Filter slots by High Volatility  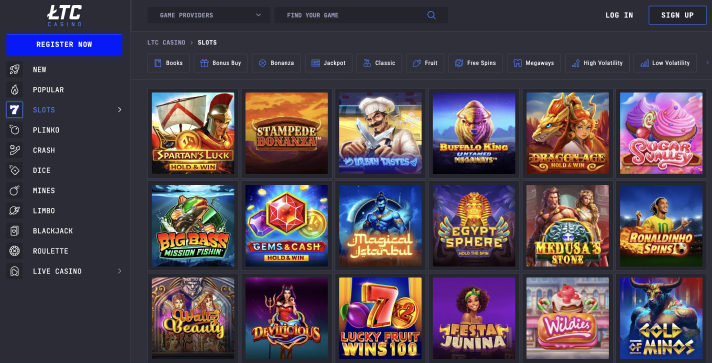(x=597, y=63)
